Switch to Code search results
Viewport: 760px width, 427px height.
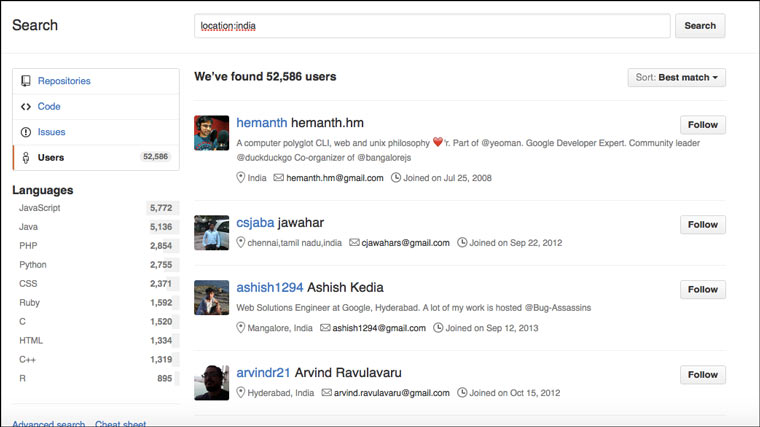coord(96,107)
